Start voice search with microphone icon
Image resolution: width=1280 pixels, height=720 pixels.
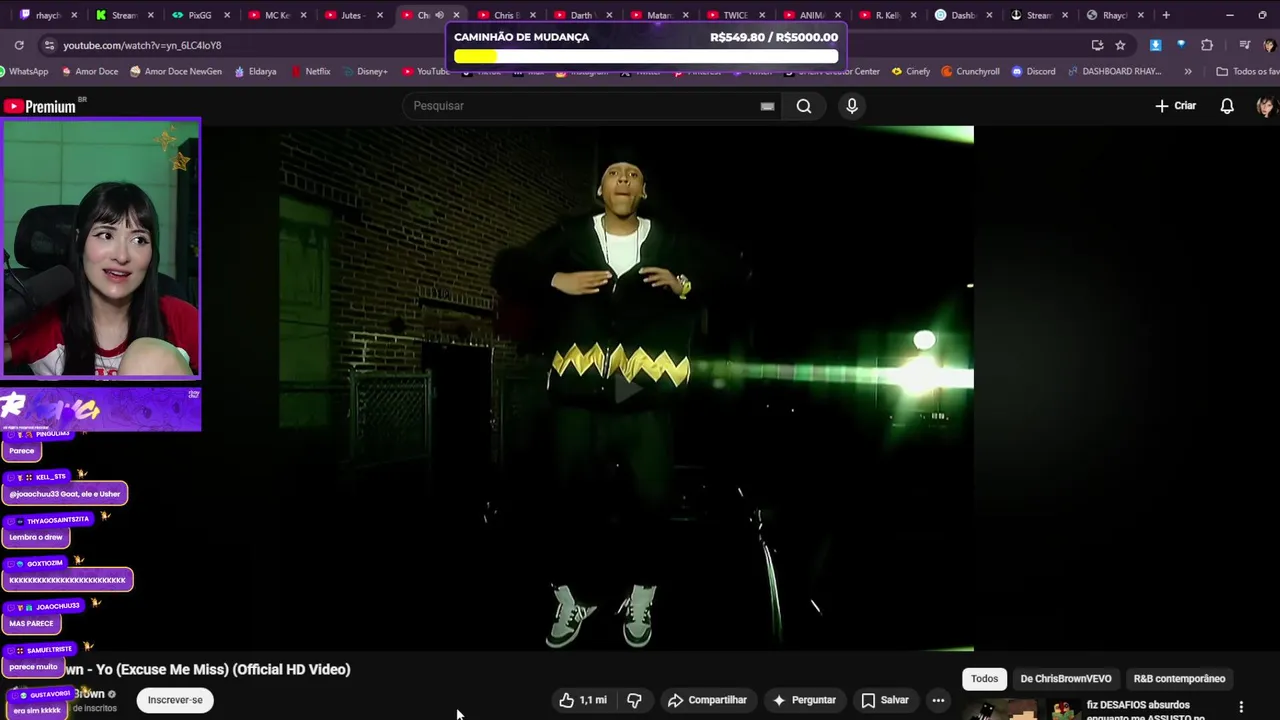[852, 106]
